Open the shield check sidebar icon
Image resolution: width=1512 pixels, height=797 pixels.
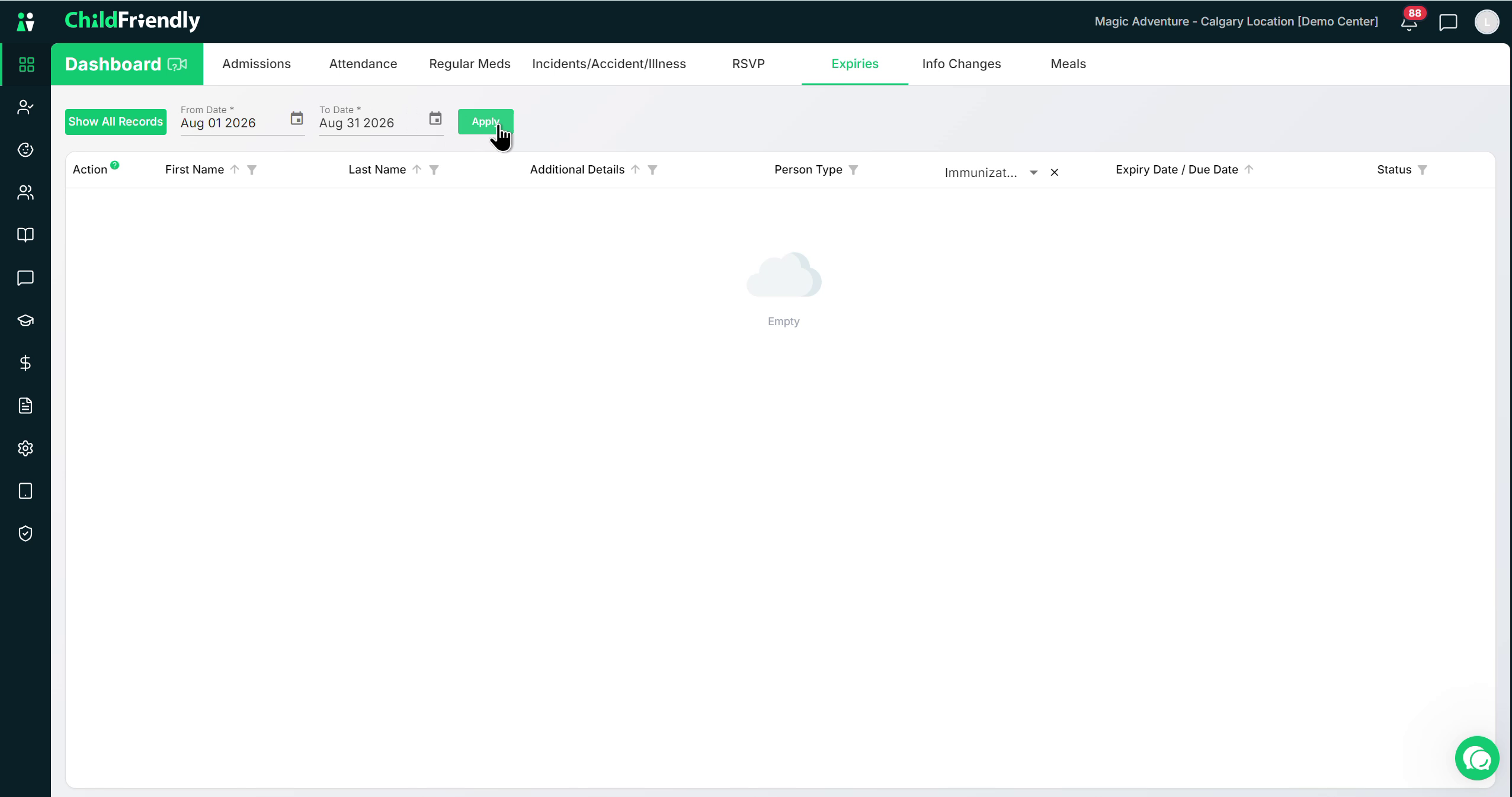coord(25,534)
